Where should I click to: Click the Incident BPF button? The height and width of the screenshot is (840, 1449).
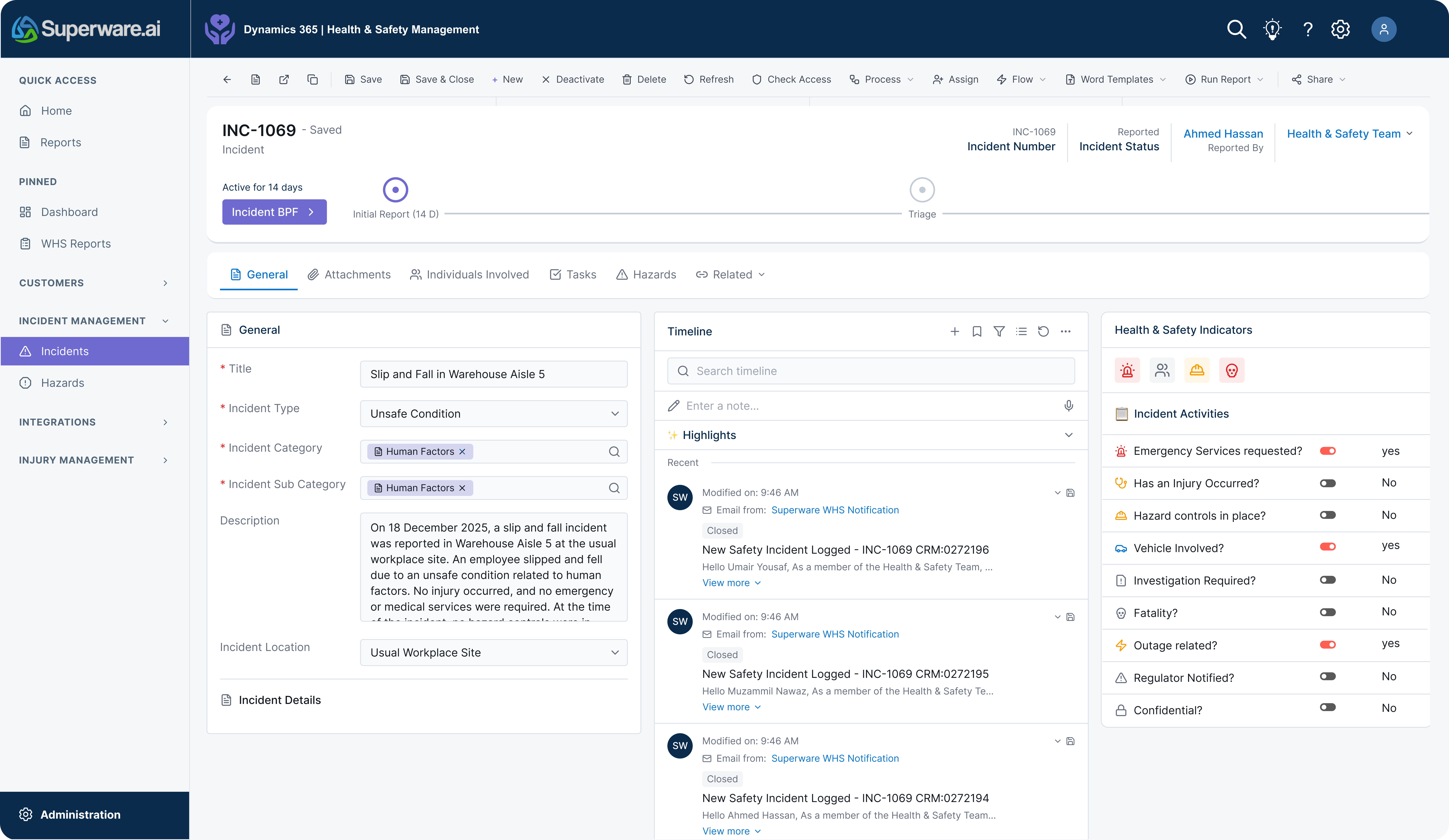[x=274, y=212]
